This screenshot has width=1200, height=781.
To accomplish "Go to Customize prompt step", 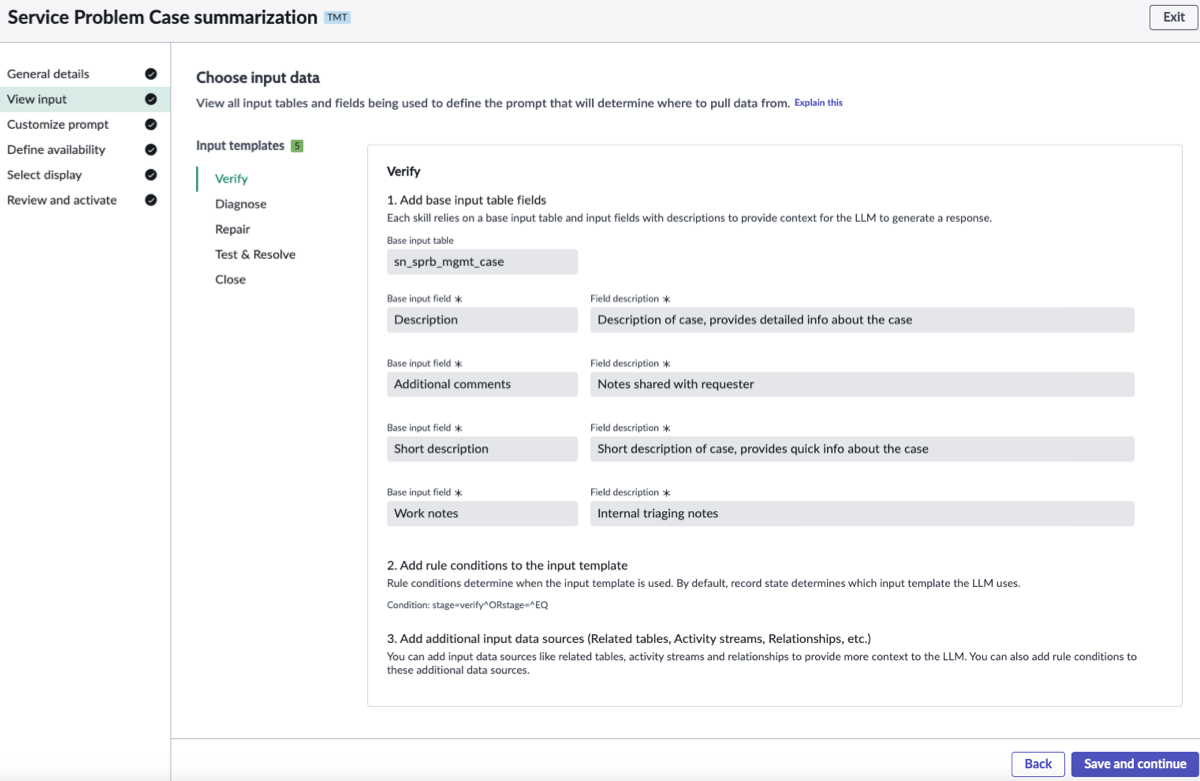I will pos(58,125).
